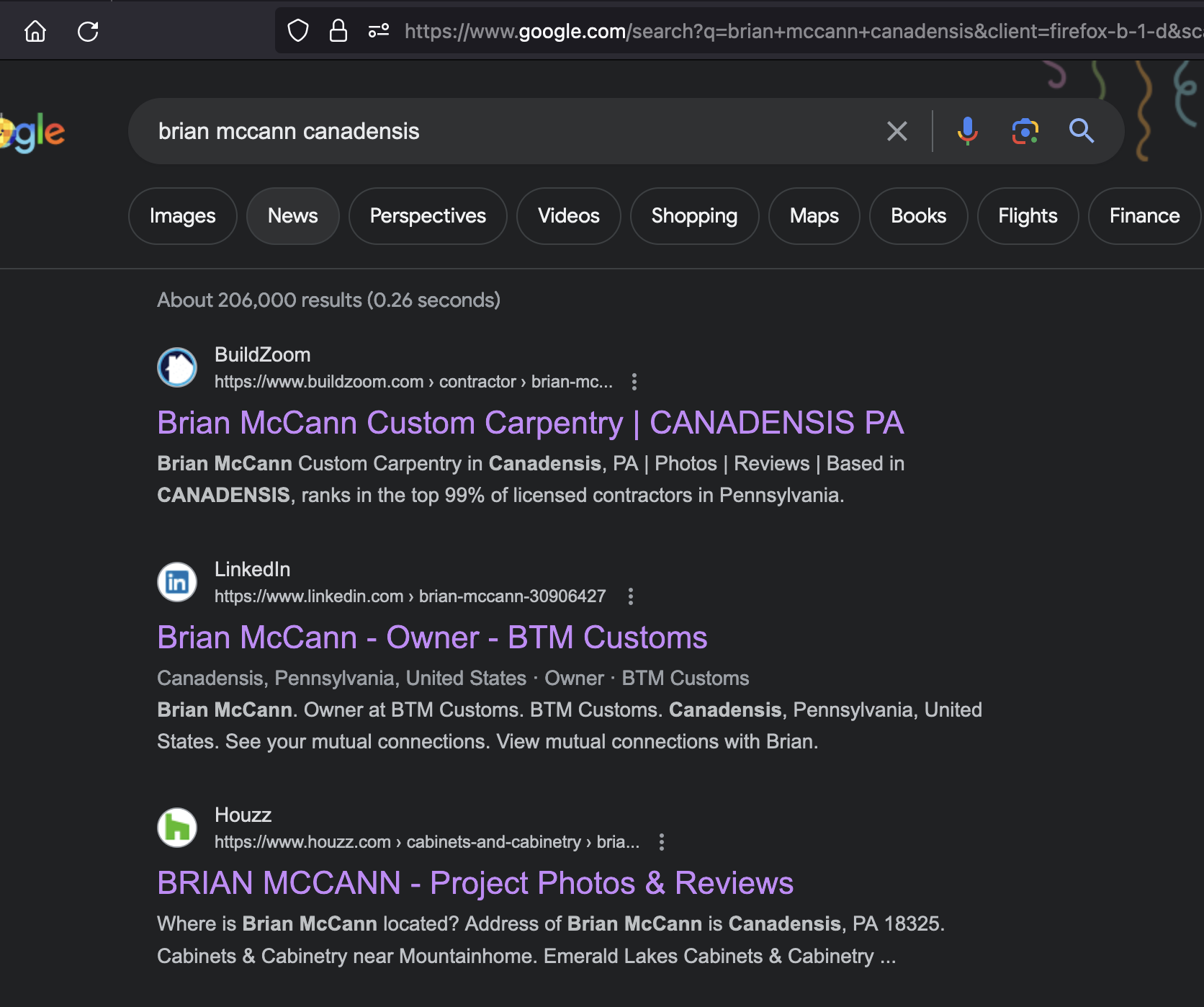
Task: Switch to Flights results
Action: point(1028,216)
